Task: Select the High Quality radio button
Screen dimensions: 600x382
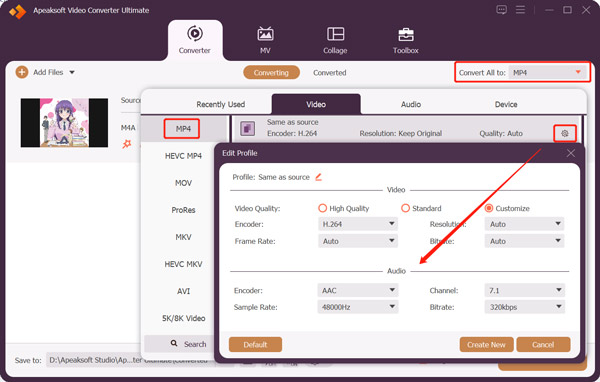Action: click(x=323, y=208)
